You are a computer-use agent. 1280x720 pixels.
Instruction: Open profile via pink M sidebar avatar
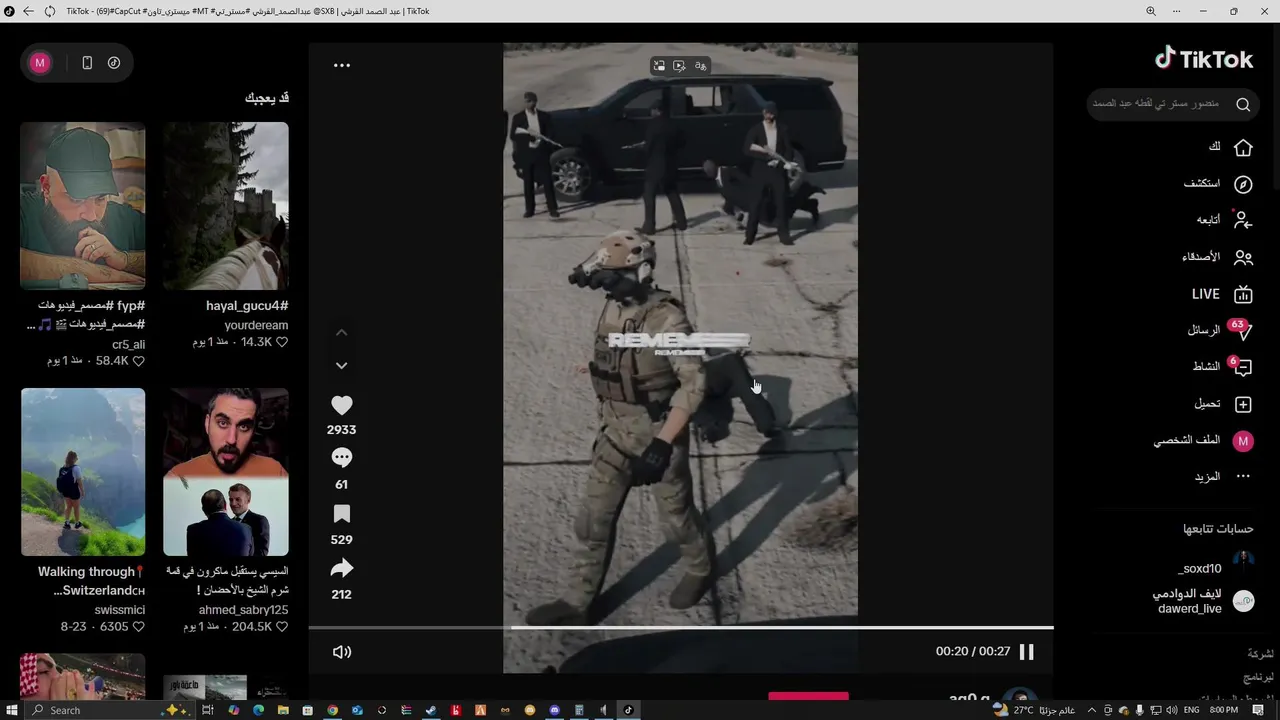click(x=1243, y=441)
